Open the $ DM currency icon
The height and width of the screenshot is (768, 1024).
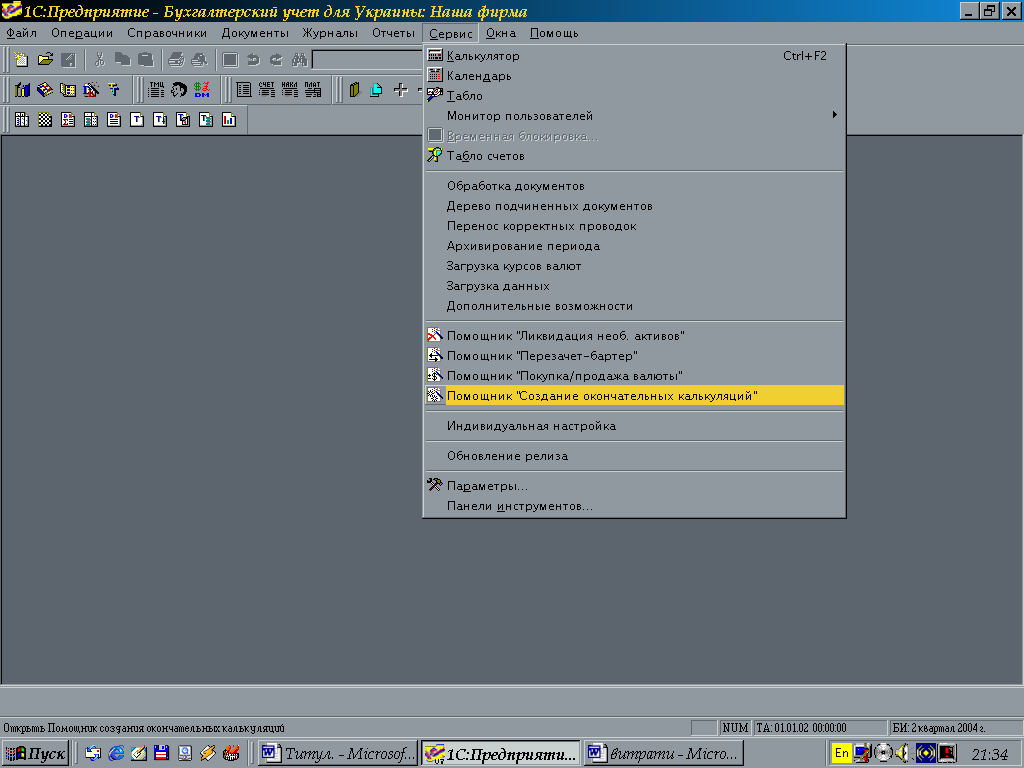click(202, 89)
